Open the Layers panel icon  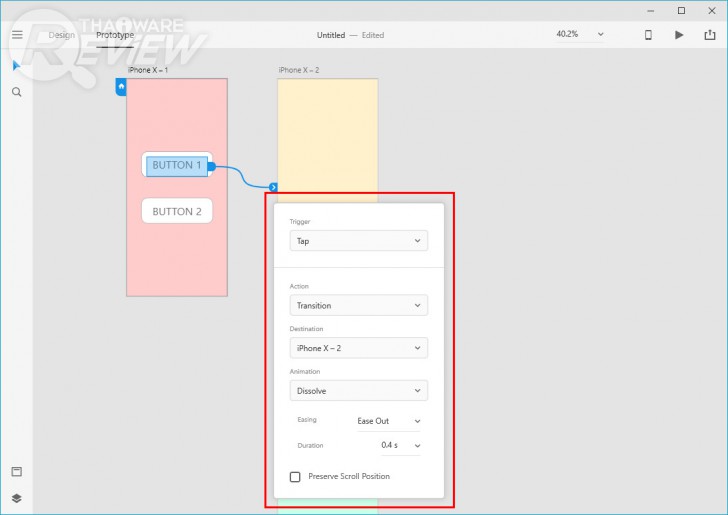click(17, 498)
